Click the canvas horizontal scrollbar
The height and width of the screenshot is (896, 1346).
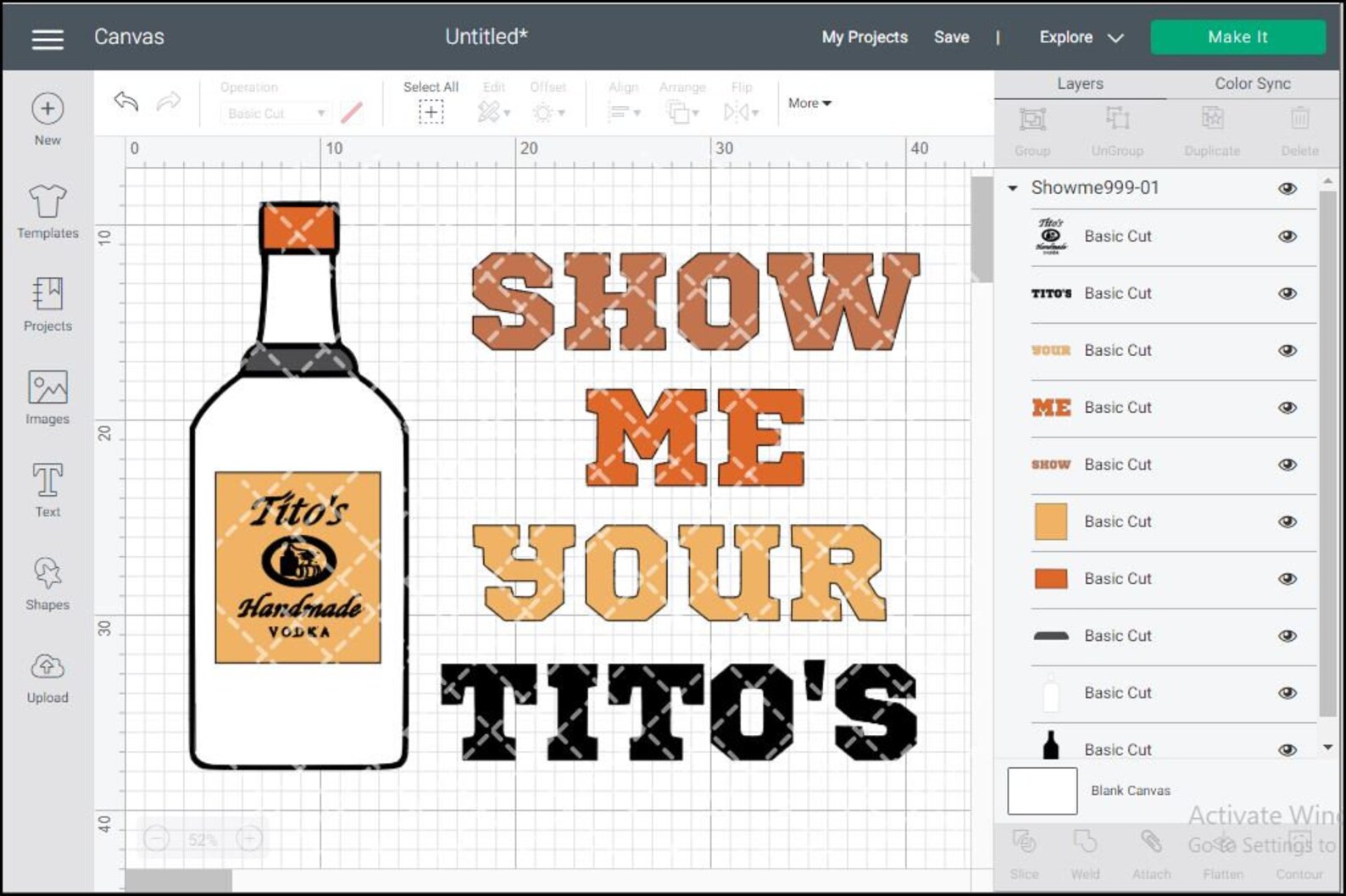tap(179, 881)
